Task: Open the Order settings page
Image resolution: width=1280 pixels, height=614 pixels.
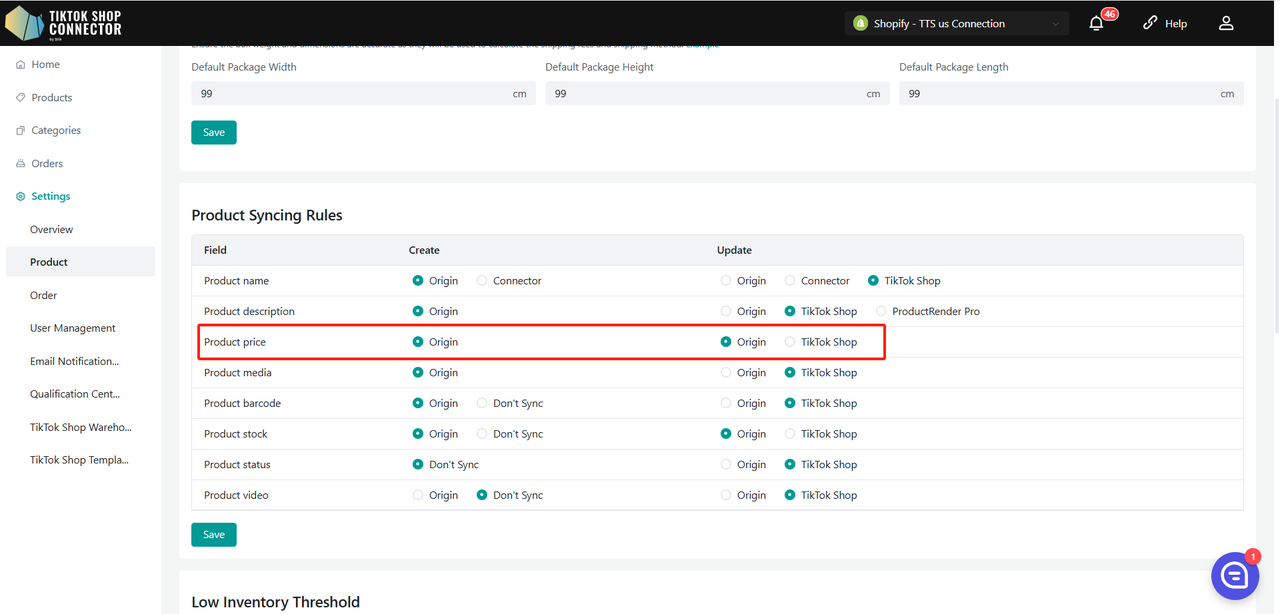Action: (x=44, y=295)
